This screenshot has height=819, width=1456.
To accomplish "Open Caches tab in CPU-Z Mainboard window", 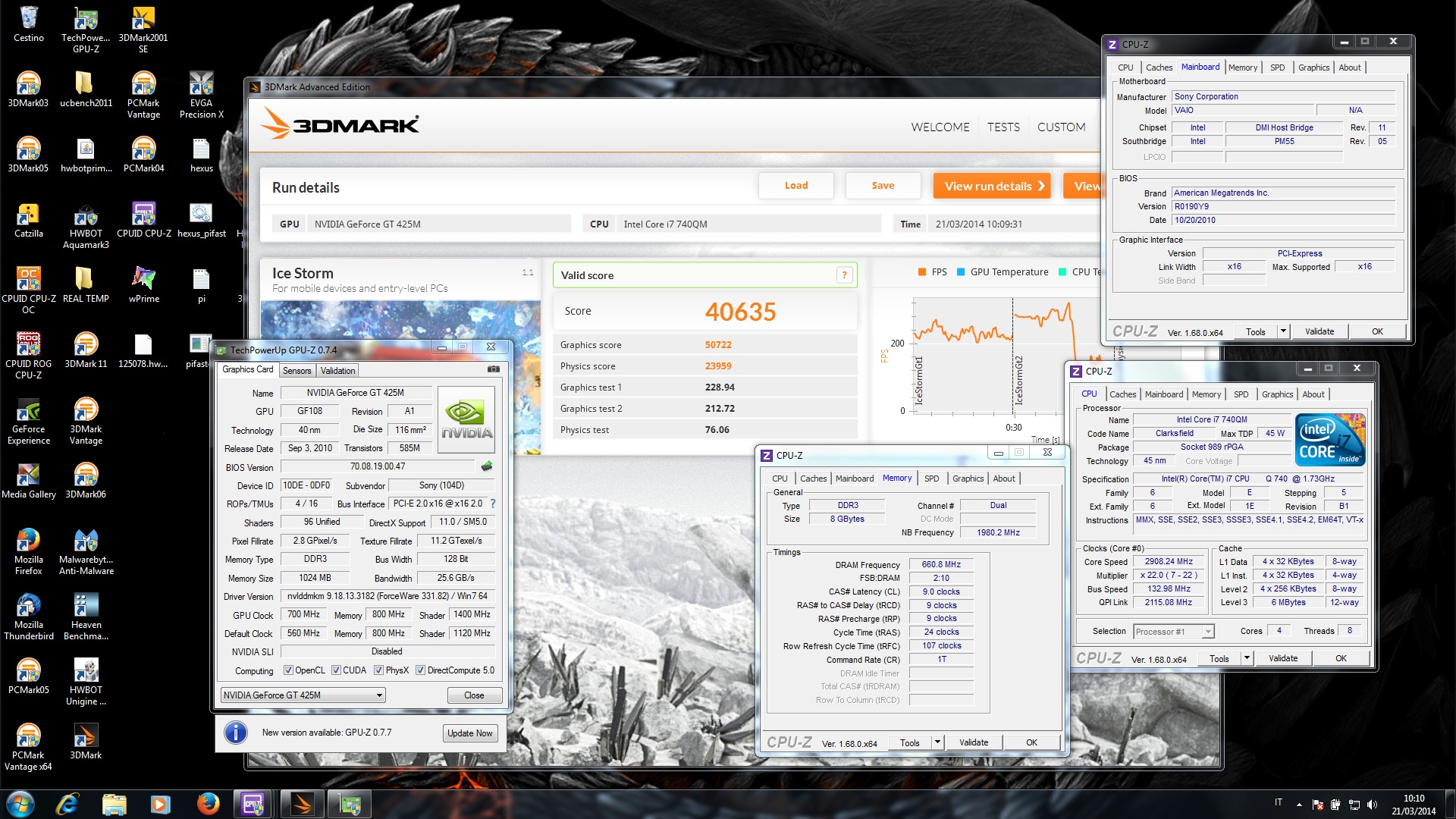I will coord(1159,67).
